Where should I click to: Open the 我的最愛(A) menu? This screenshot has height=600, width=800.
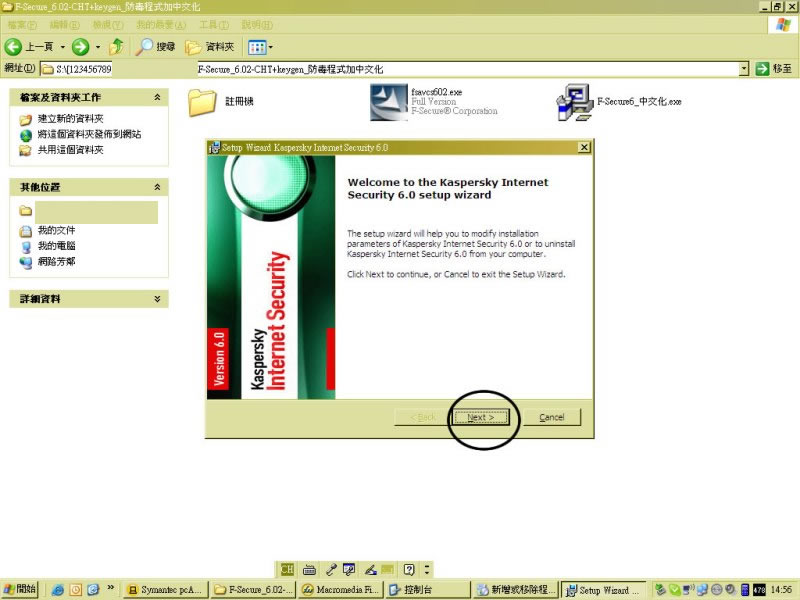161,24
